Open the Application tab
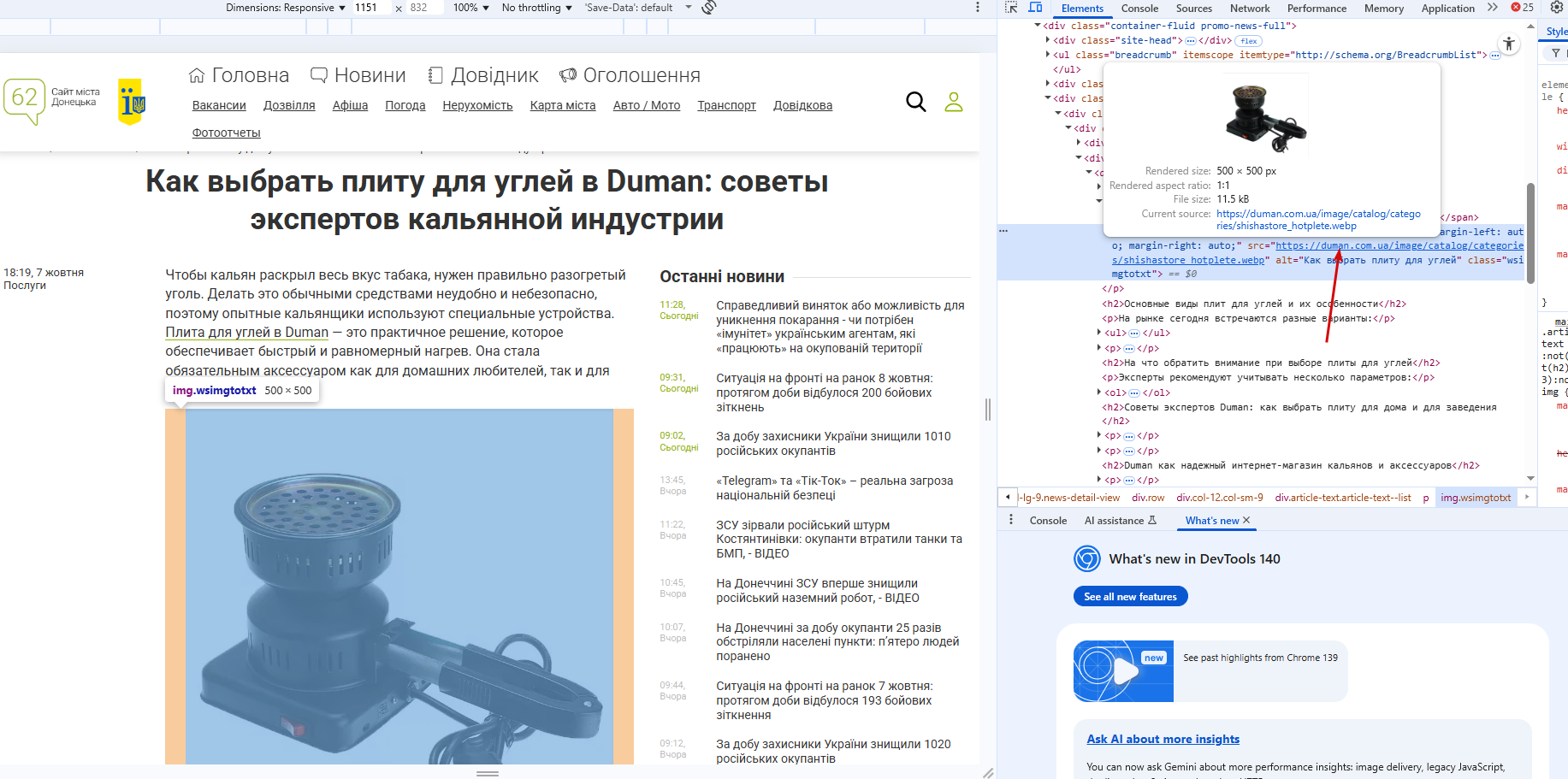This screenshot has width=1568, height=779. [x=1447, y=9]
